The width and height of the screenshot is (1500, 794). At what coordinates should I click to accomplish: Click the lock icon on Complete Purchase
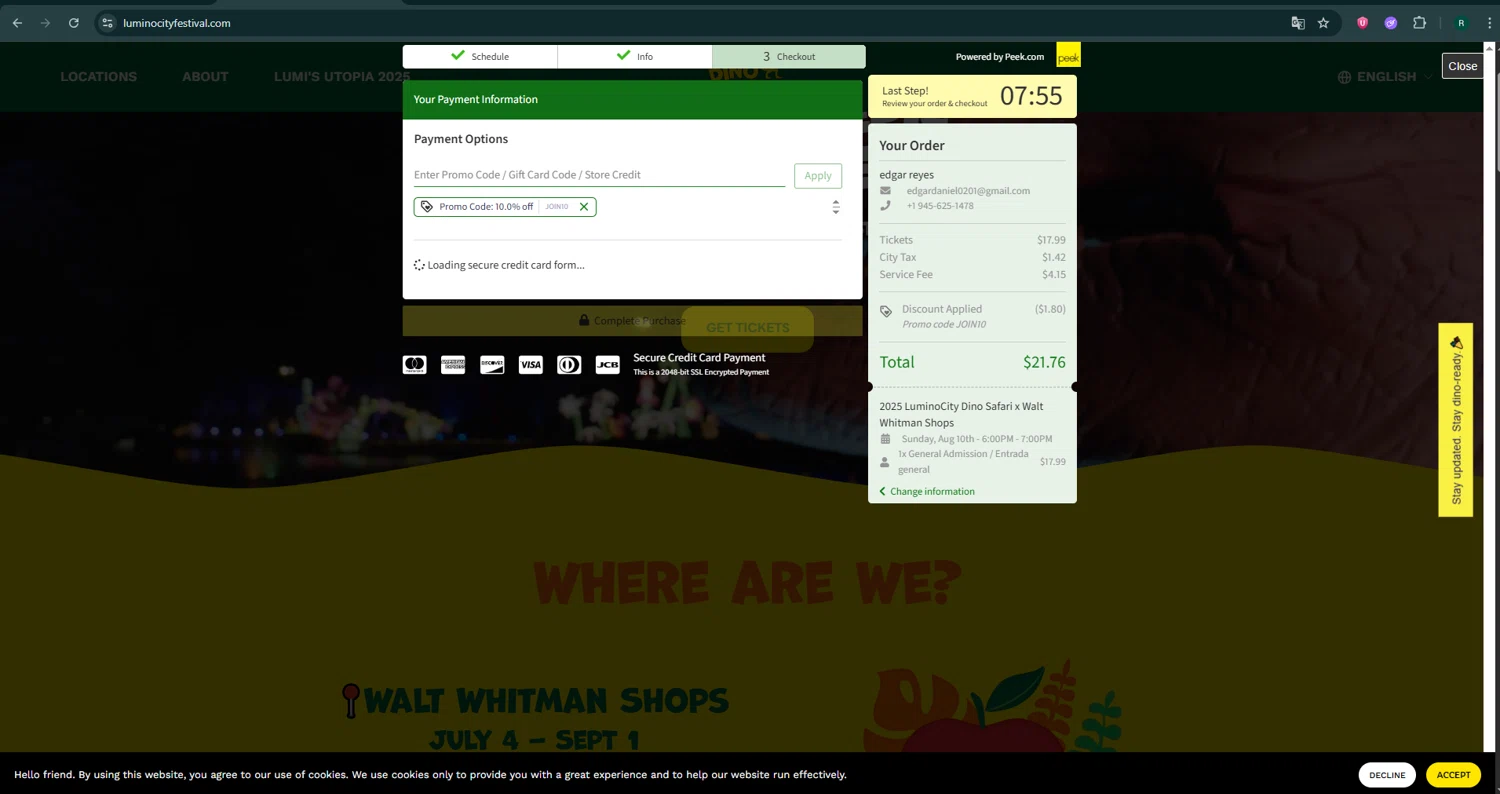point(584,320)
